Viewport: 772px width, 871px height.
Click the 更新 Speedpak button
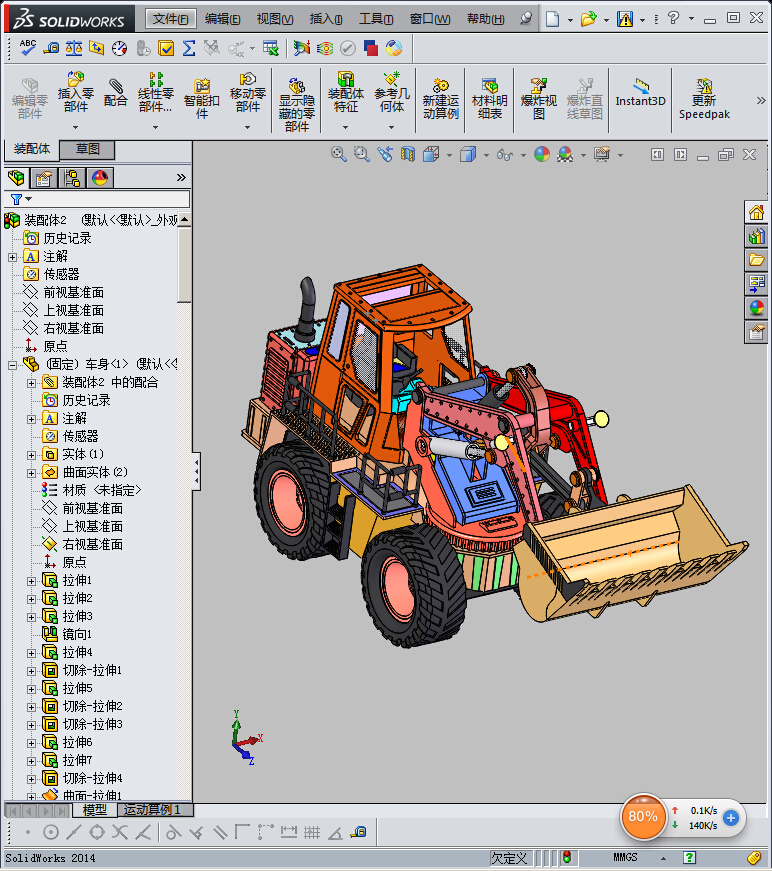704,98
